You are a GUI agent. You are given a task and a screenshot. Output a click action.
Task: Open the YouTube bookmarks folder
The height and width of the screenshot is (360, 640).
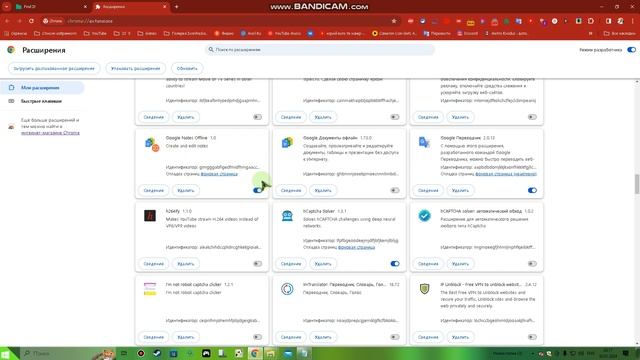(x=95, y=33)
